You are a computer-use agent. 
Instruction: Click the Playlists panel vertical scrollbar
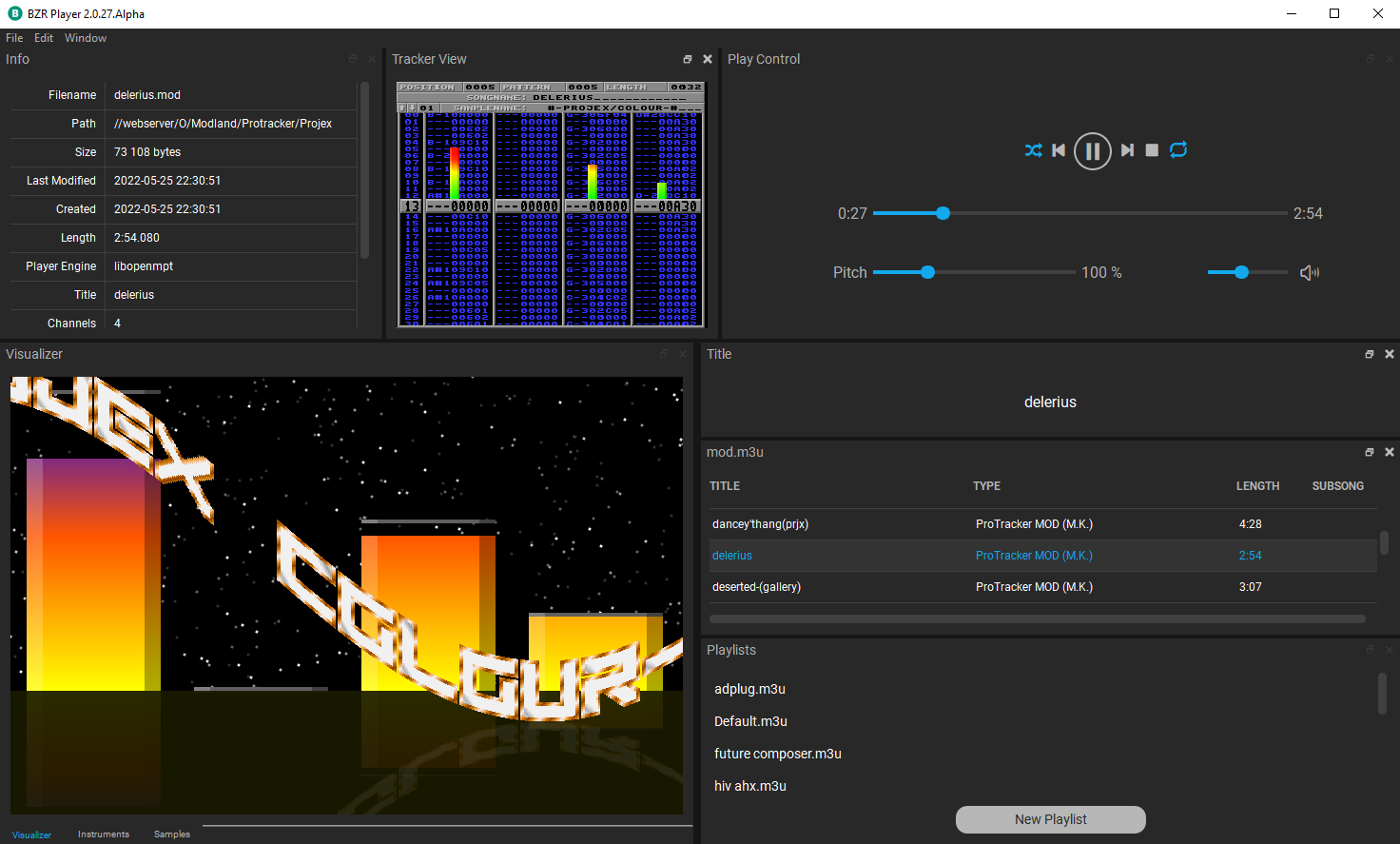tap(1383, 694)
